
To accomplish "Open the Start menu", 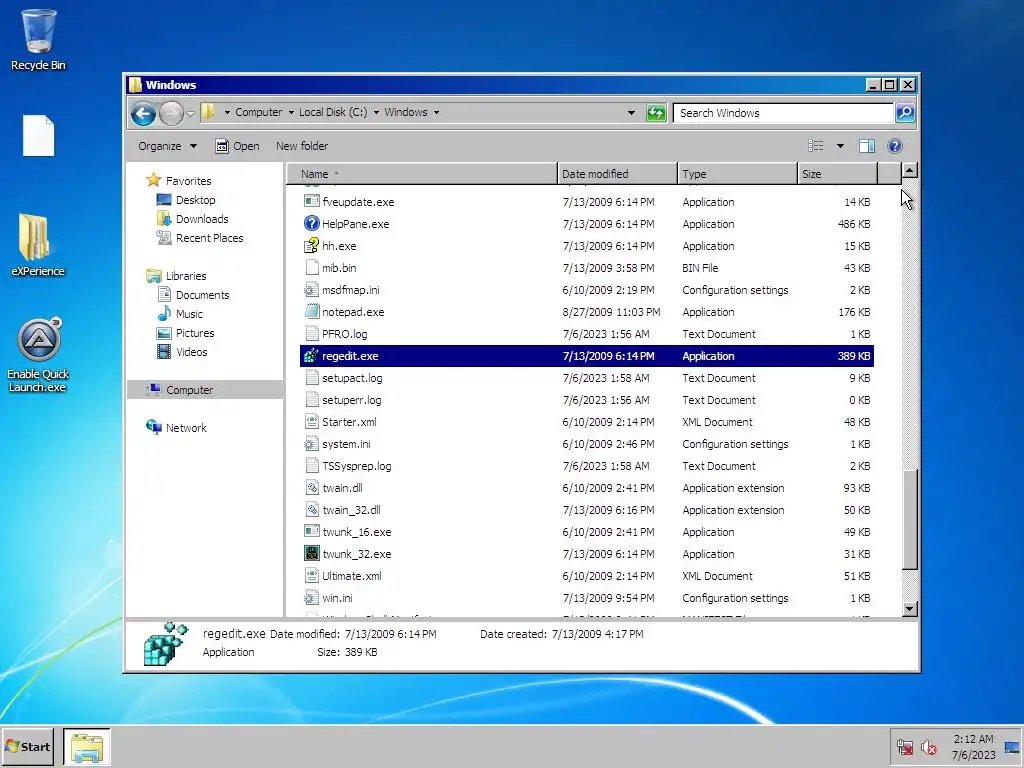I will (x=27, y=747).
